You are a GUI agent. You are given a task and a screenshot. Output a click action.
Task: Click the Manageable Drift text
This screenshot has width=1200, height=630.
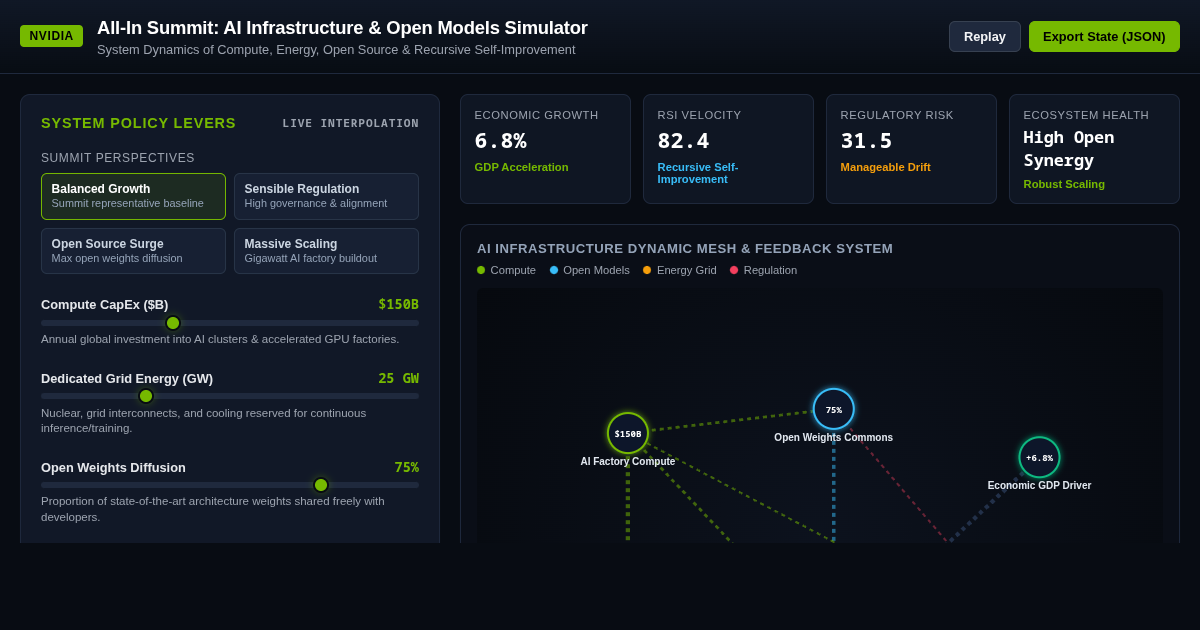click(x=885, y=167)
